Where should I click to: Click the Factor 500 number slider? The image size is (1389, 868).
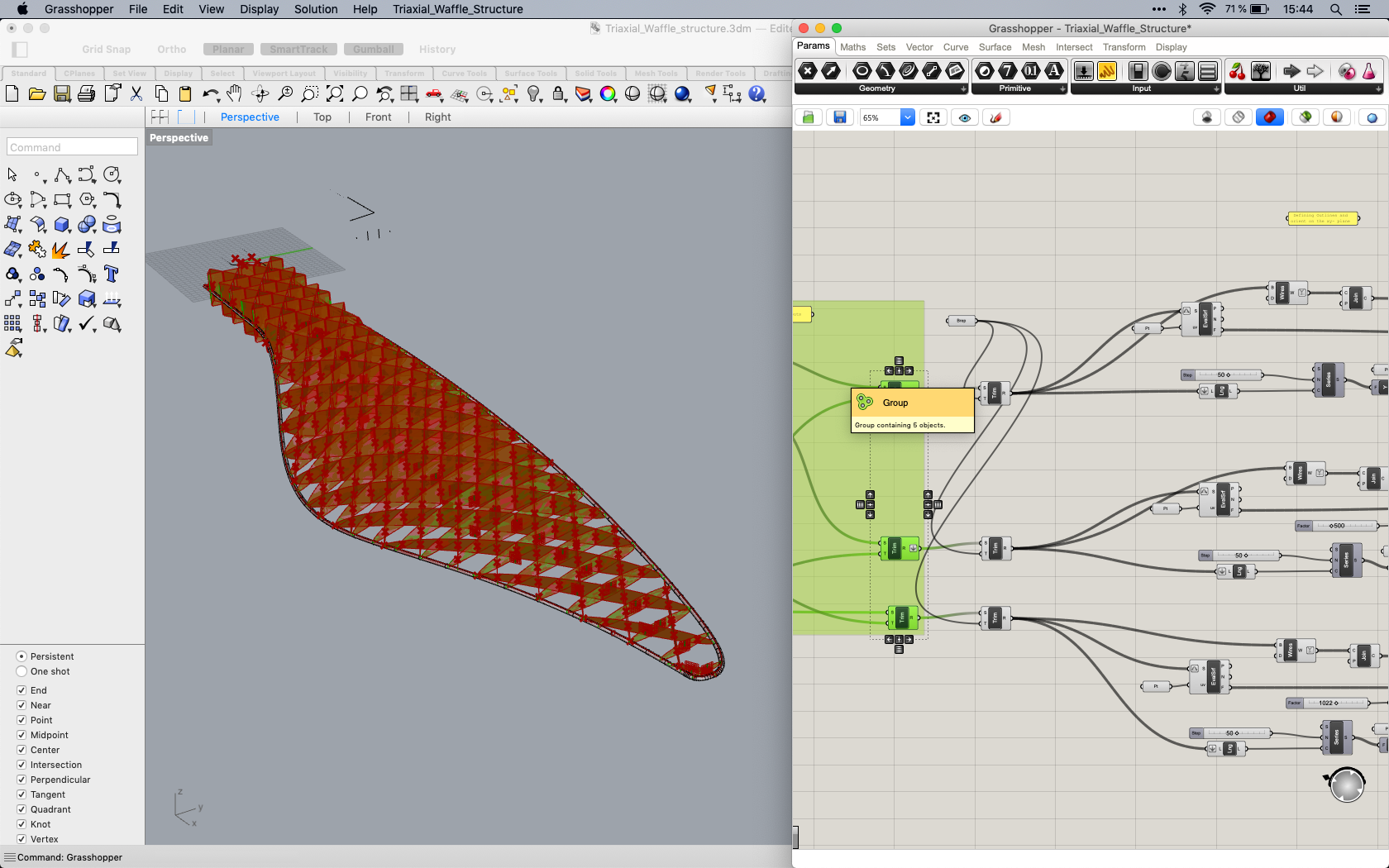pyautogui.click(x=1336, y=526)
